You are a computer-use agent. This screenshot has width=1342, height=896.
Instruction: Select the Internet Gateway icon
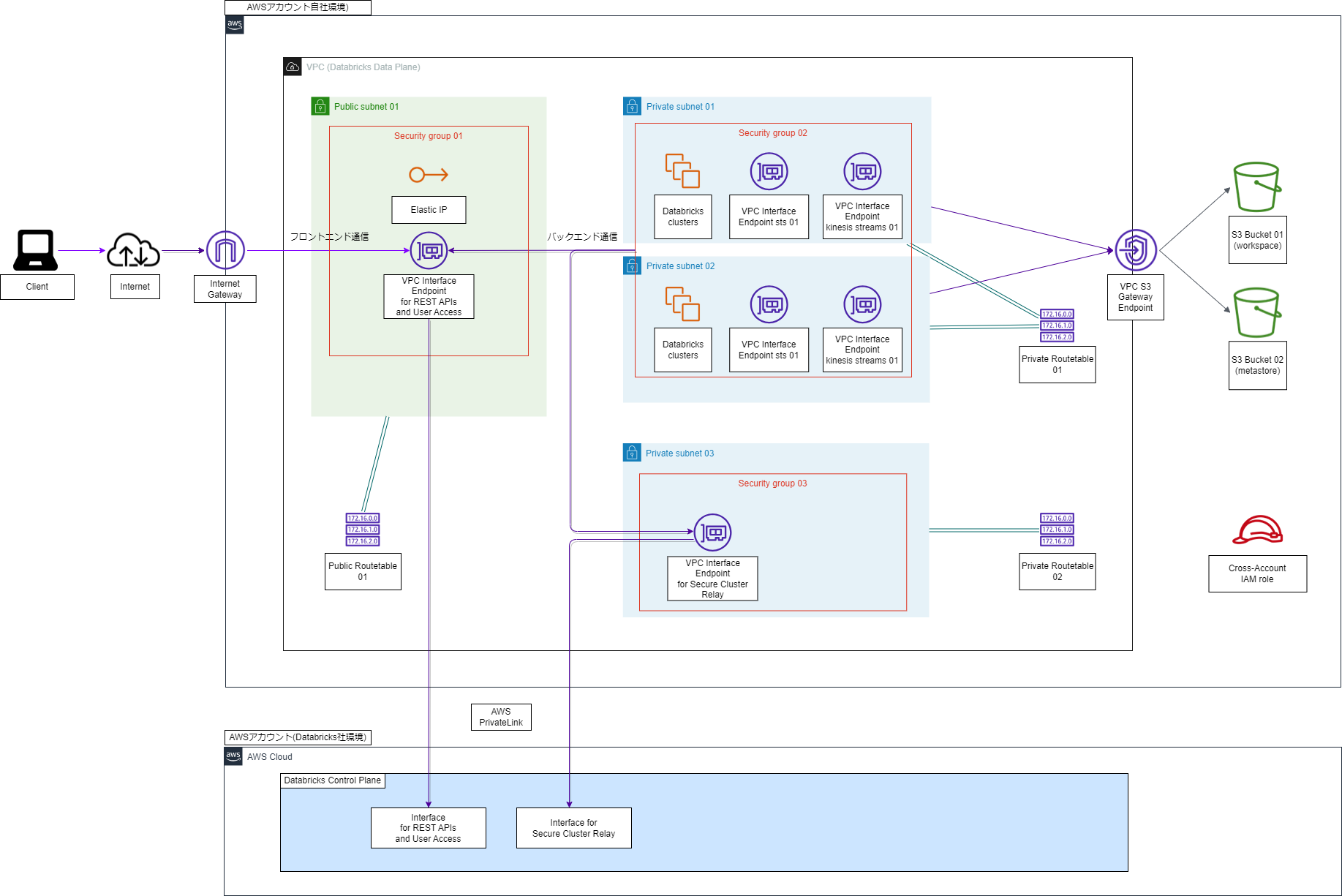pos(225,249)
